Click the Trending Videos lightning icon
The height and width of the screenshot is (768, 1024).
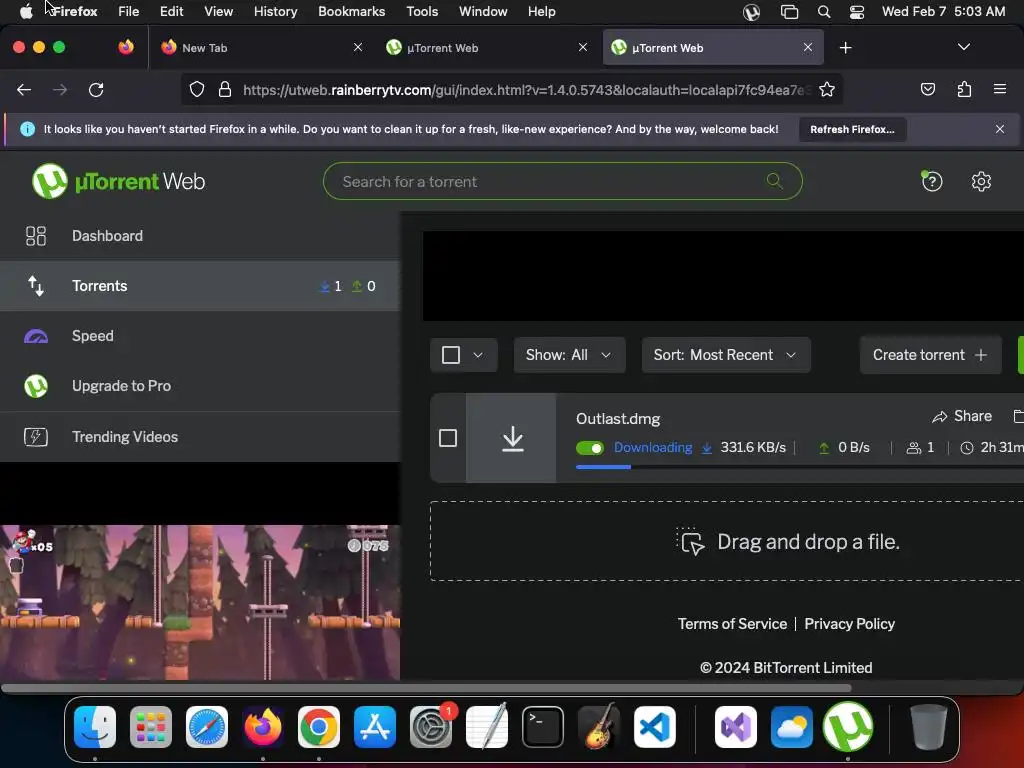pos(36,436)
